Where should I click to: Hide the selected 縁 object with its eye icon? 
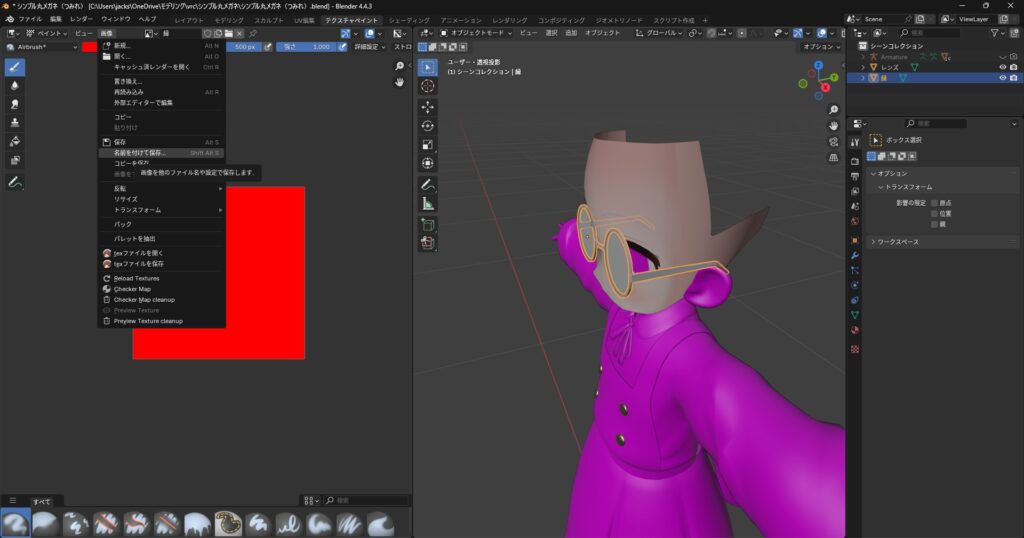(1002, 78)
